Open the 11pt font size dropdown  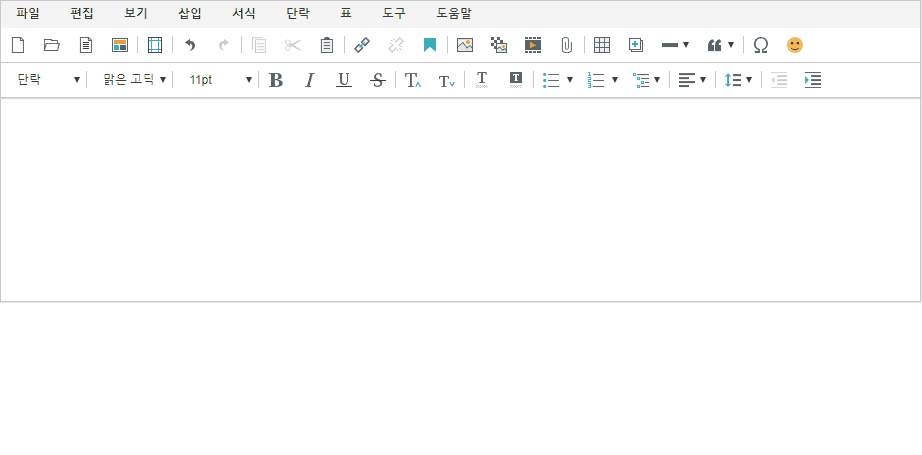(x=220, y=80)
